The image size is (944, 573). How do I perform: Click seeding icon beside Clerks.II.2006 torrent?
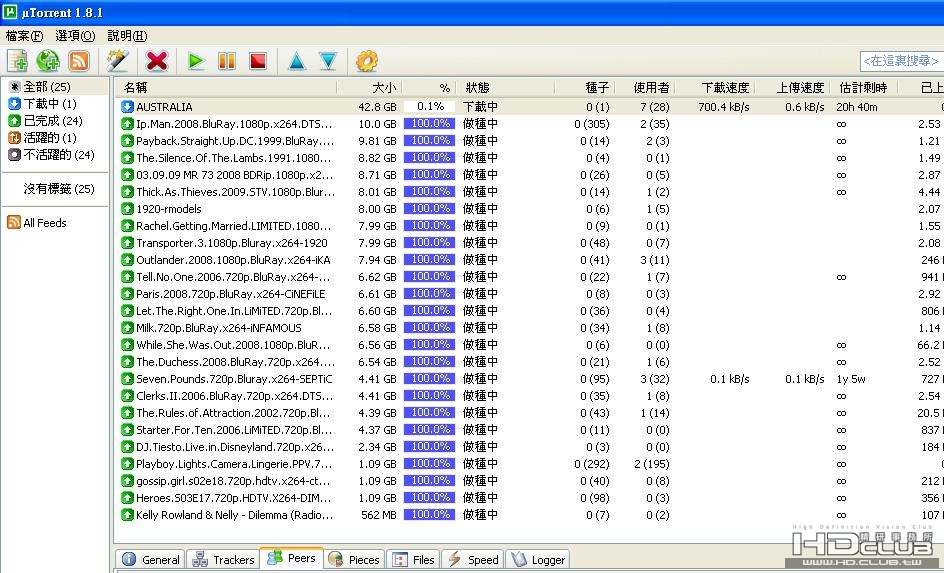pyautogui.click(x=127, y=396)
